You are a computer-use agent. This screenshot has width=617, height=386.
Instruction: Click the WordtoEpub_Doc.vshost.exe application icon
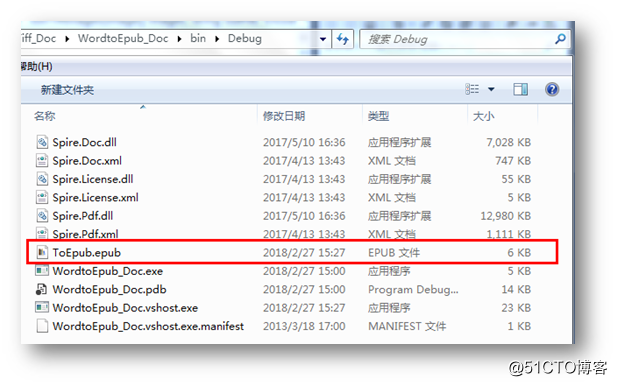coord(42,307)
